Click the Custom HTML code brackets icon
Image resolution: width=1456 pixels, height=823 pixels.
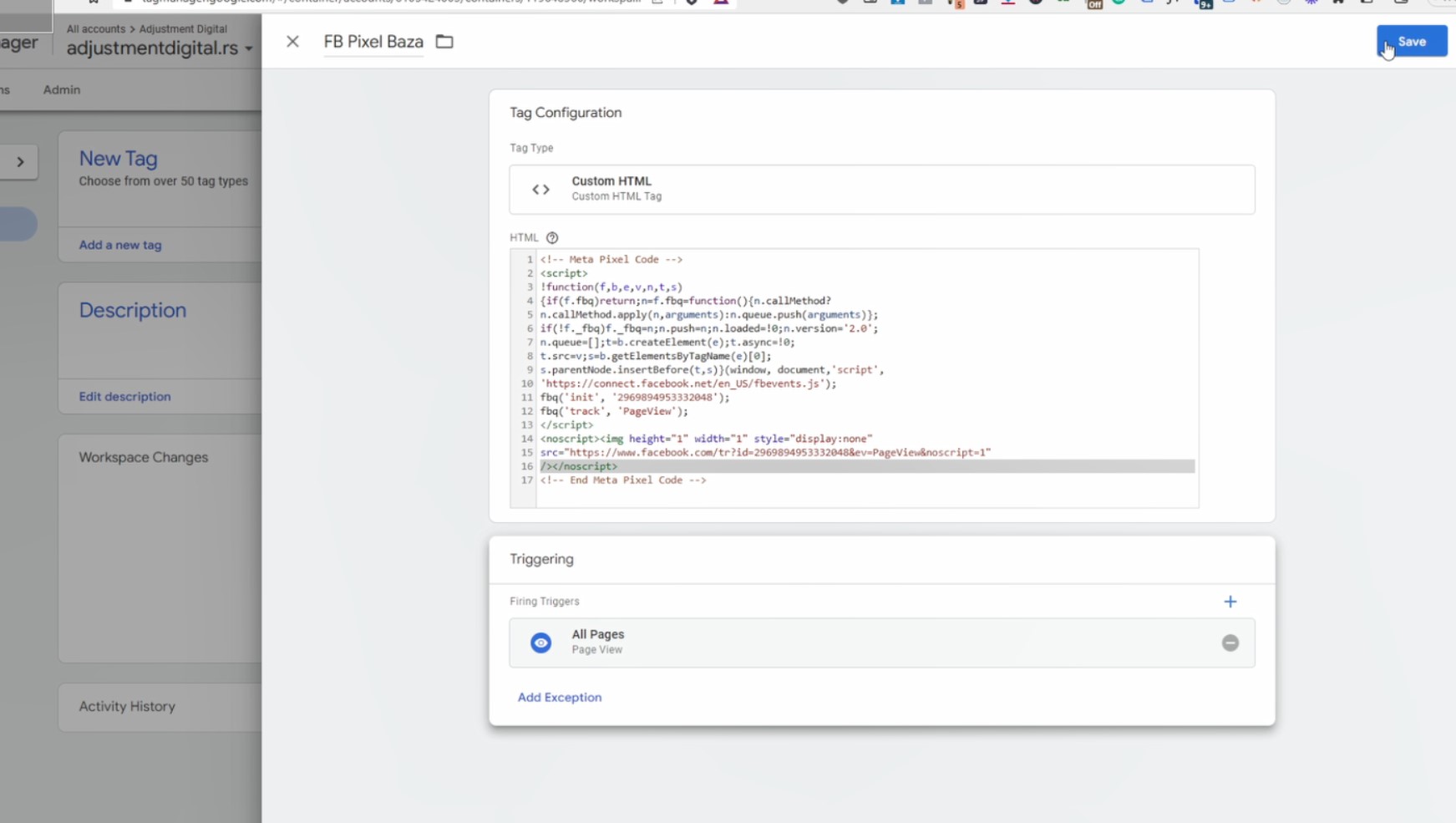click(x=541, y=190)
